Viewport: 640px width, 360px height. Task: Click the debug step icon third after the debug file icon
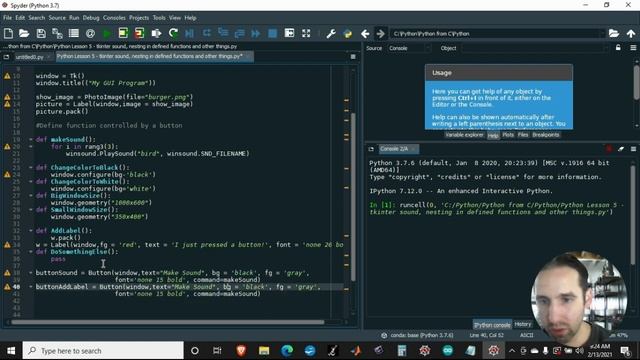240,33
